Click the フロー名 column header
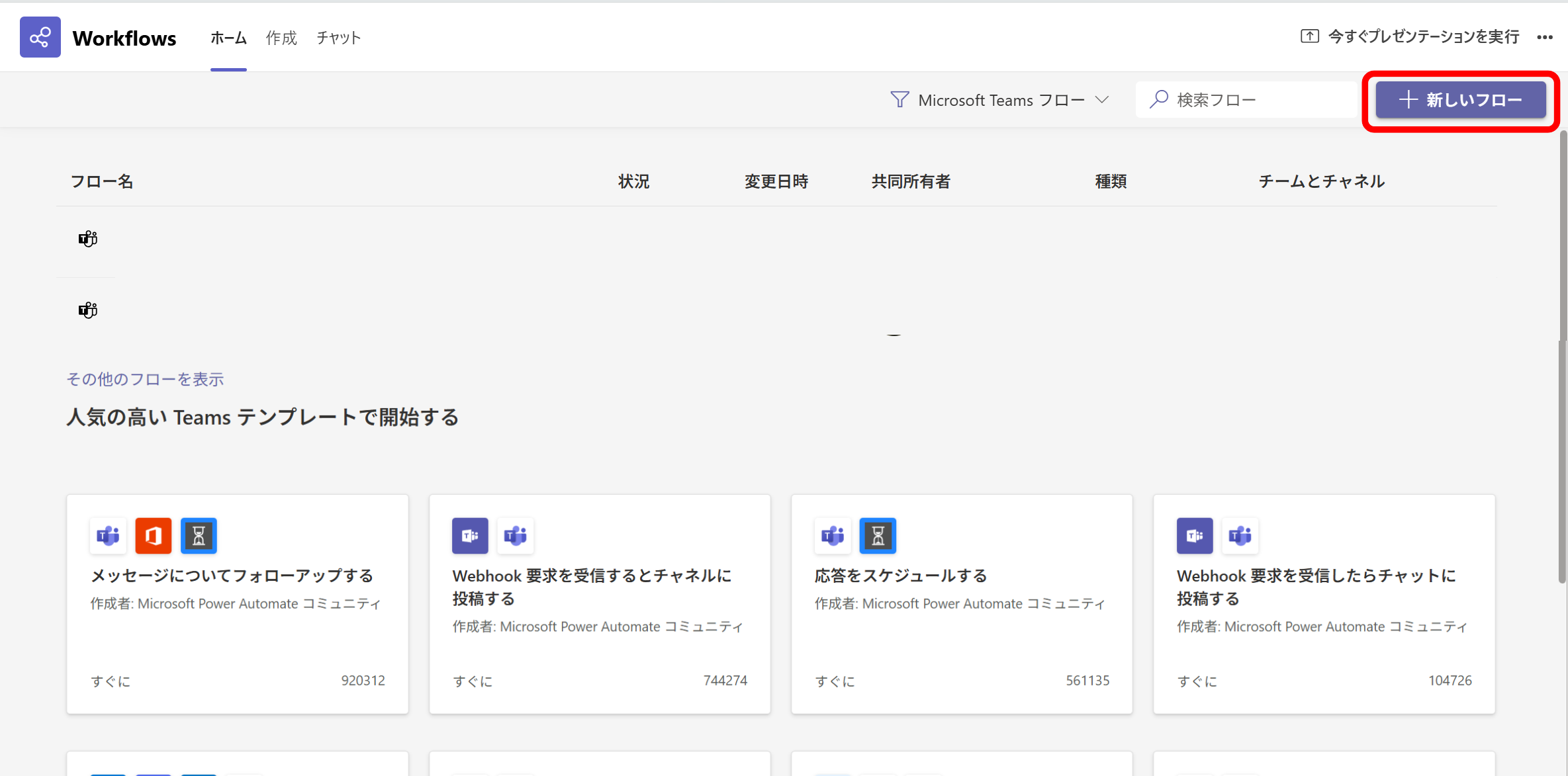 click(x=102, y=181)
